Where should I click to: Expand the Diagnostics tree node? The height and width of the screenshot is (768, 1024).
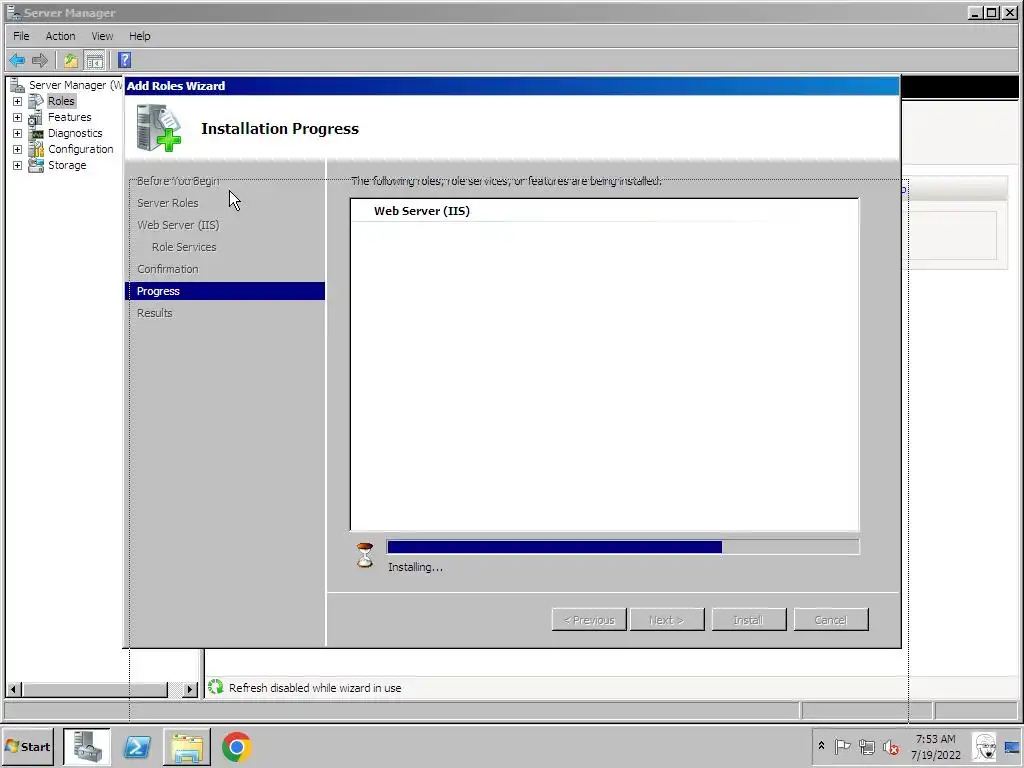18,133
